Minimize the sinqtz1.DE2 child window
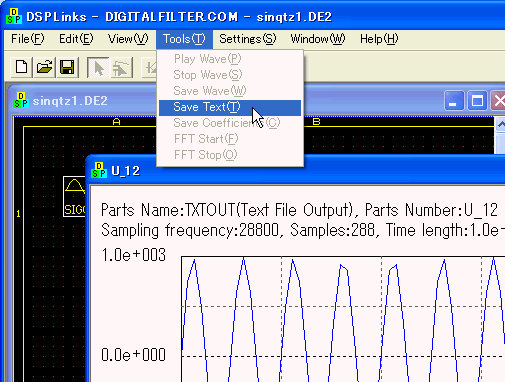Image resolution: width=505 pixels, height=382 pixels. pyautogui.click(x=454, y=100)
